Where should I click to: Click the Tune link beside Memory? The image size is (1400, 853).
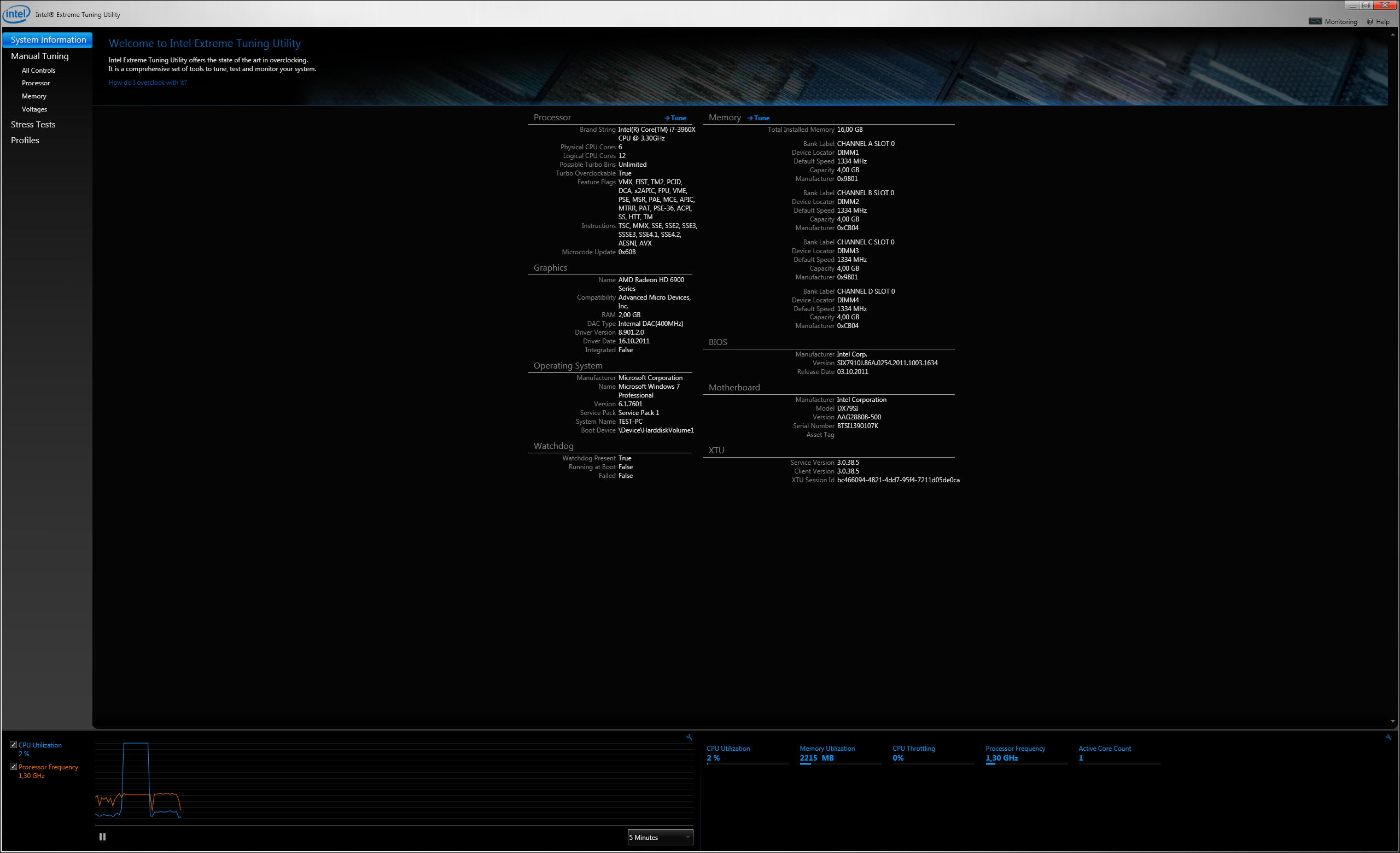point(759,118)
